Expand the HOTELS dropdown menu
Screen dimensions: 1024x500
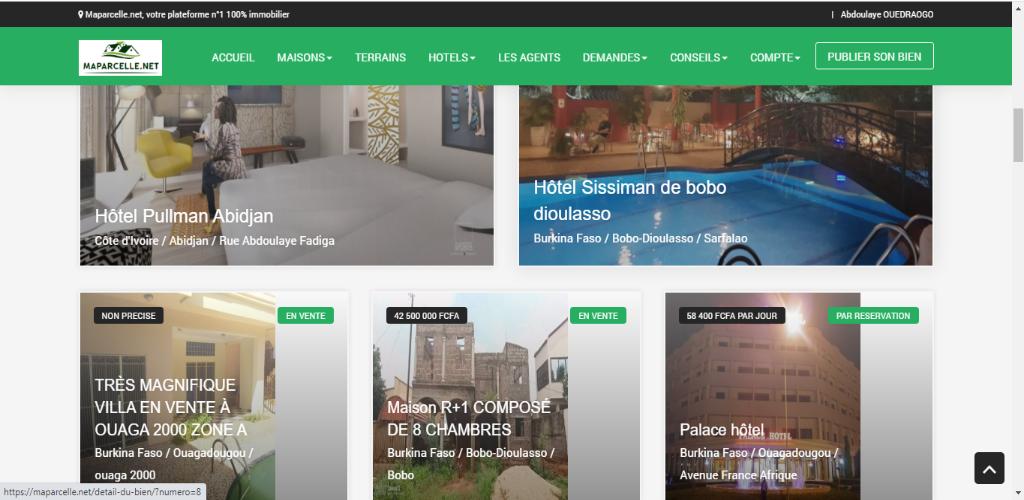(452, 57)
